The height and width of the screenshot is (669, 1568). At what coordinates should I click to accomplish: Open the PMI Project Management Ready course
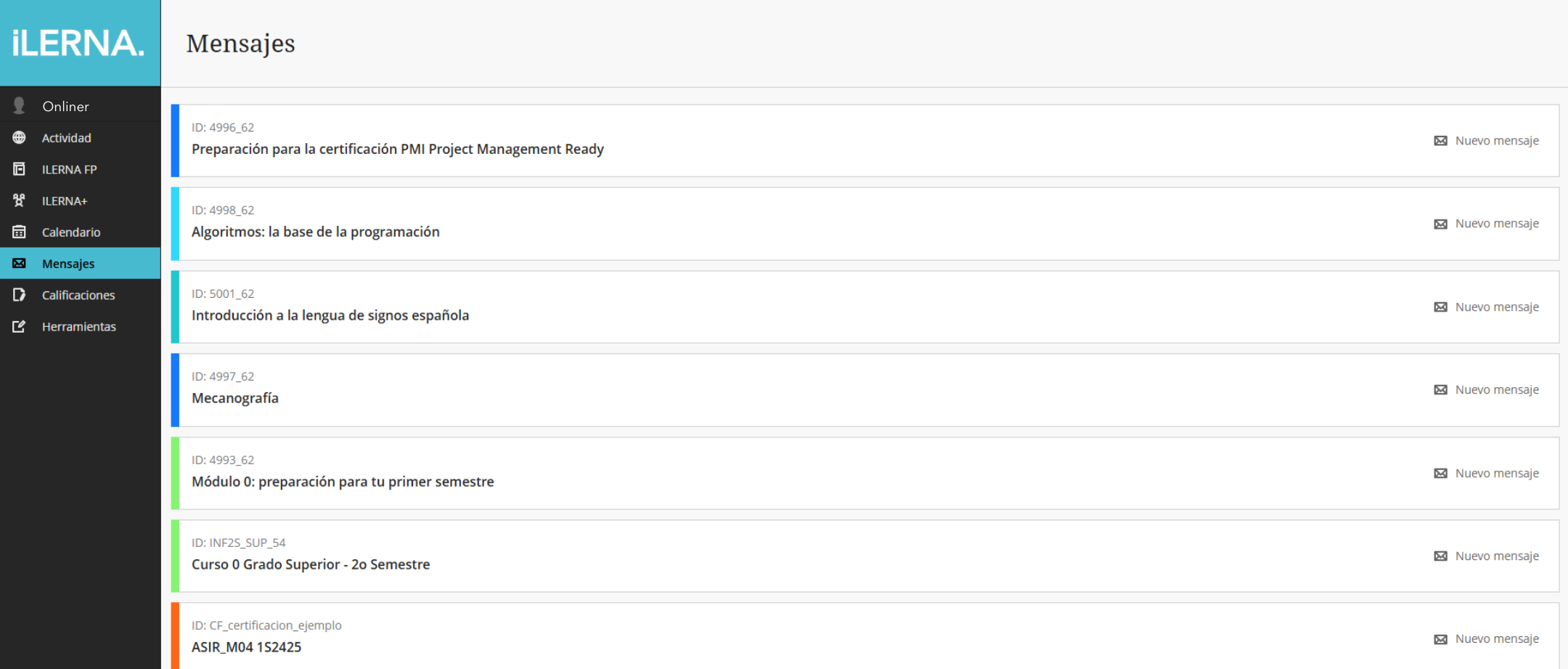pos(397,149)
